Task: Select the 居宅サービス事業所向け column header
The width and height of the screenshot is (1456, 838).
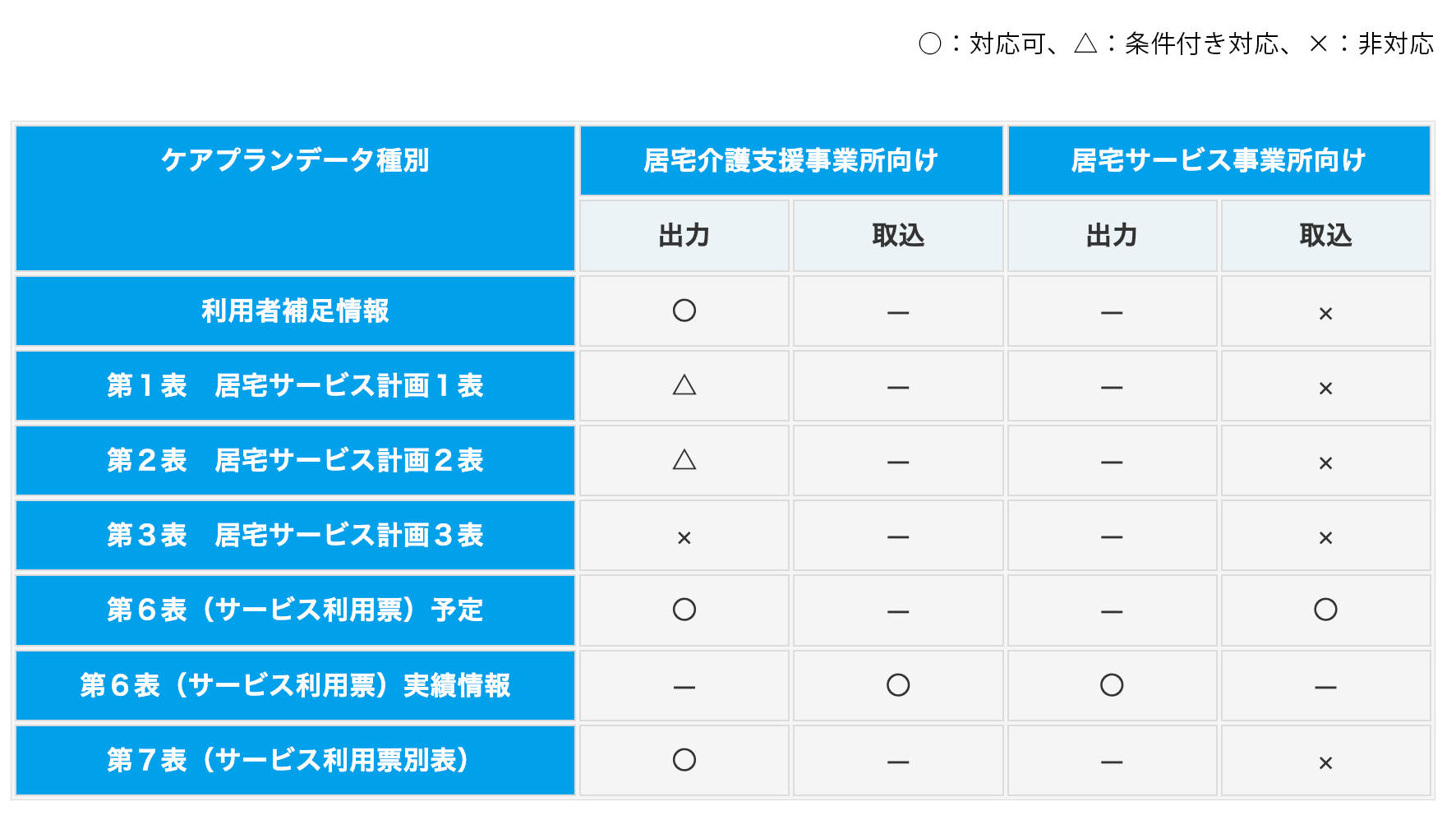Action: [1219, 160]
